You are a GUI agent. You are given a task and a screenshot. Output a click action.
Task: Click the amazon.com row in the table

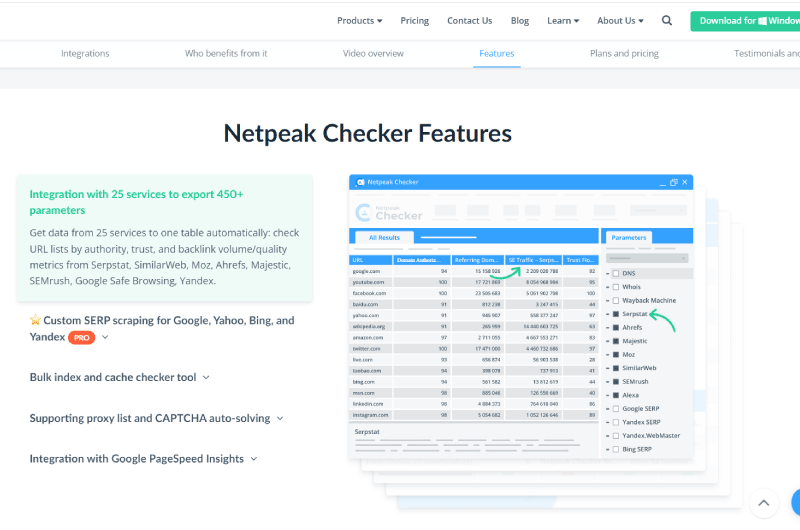coord(473,338)
